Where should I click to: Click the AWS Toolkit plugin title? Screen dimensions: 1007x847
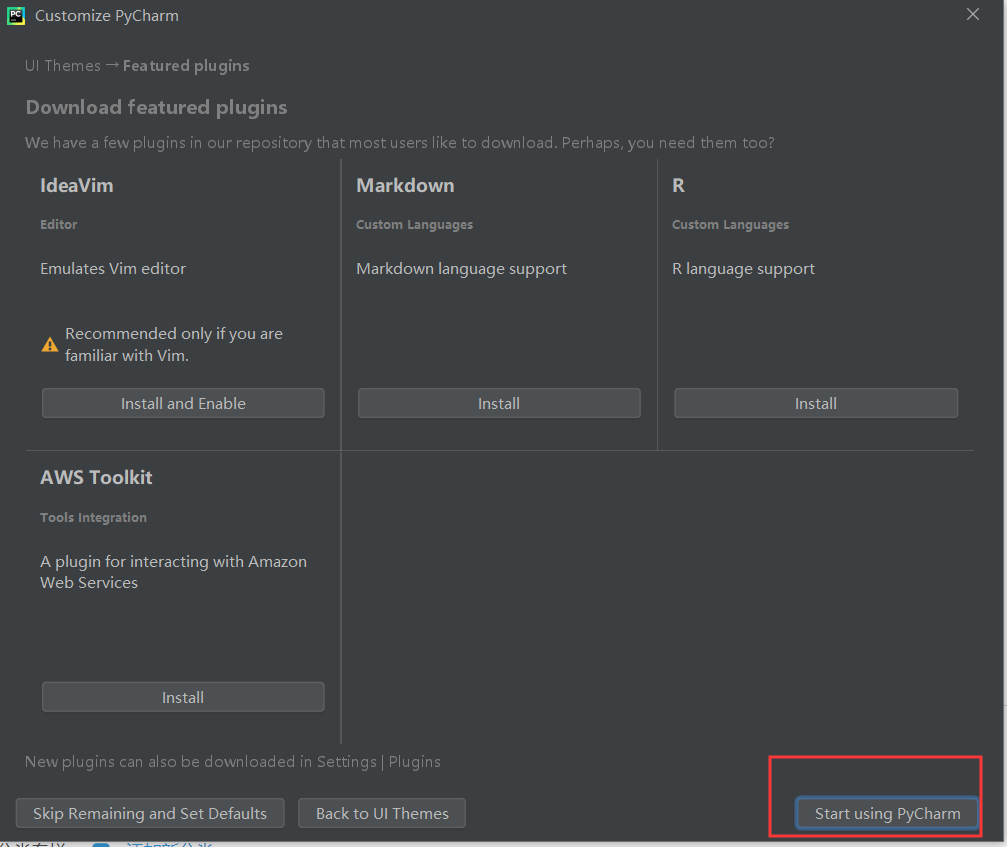pos(96,477)
